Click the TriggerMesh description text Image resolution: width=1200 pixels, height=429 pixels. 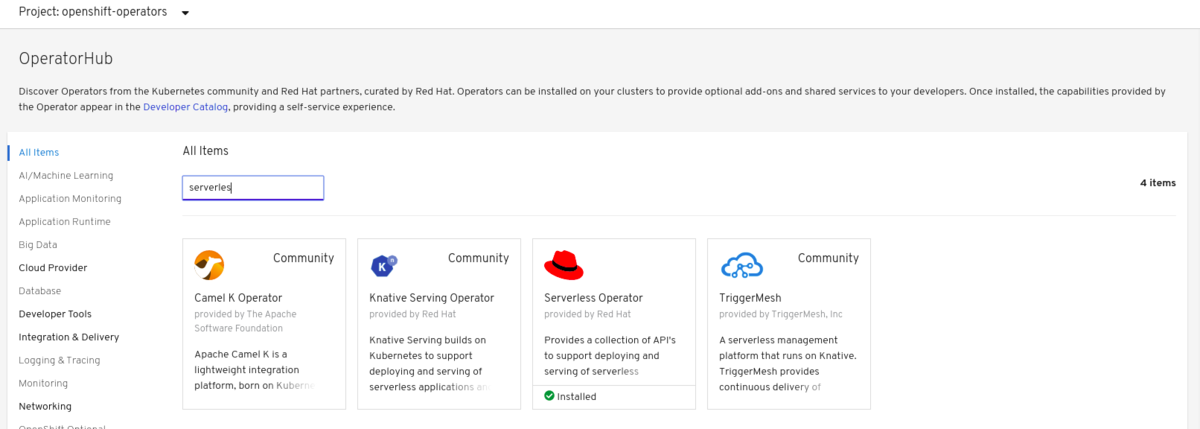tap(786, 363)
